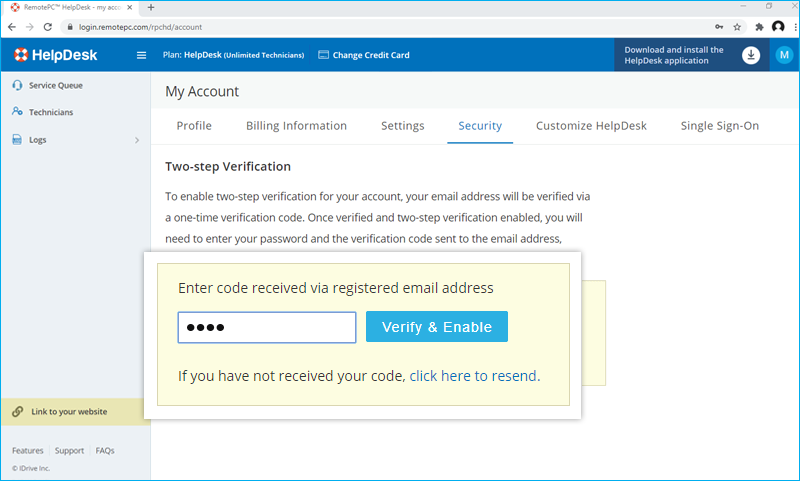Open the Profile tab
Screen dimensions: 800x481
[194, 126]
